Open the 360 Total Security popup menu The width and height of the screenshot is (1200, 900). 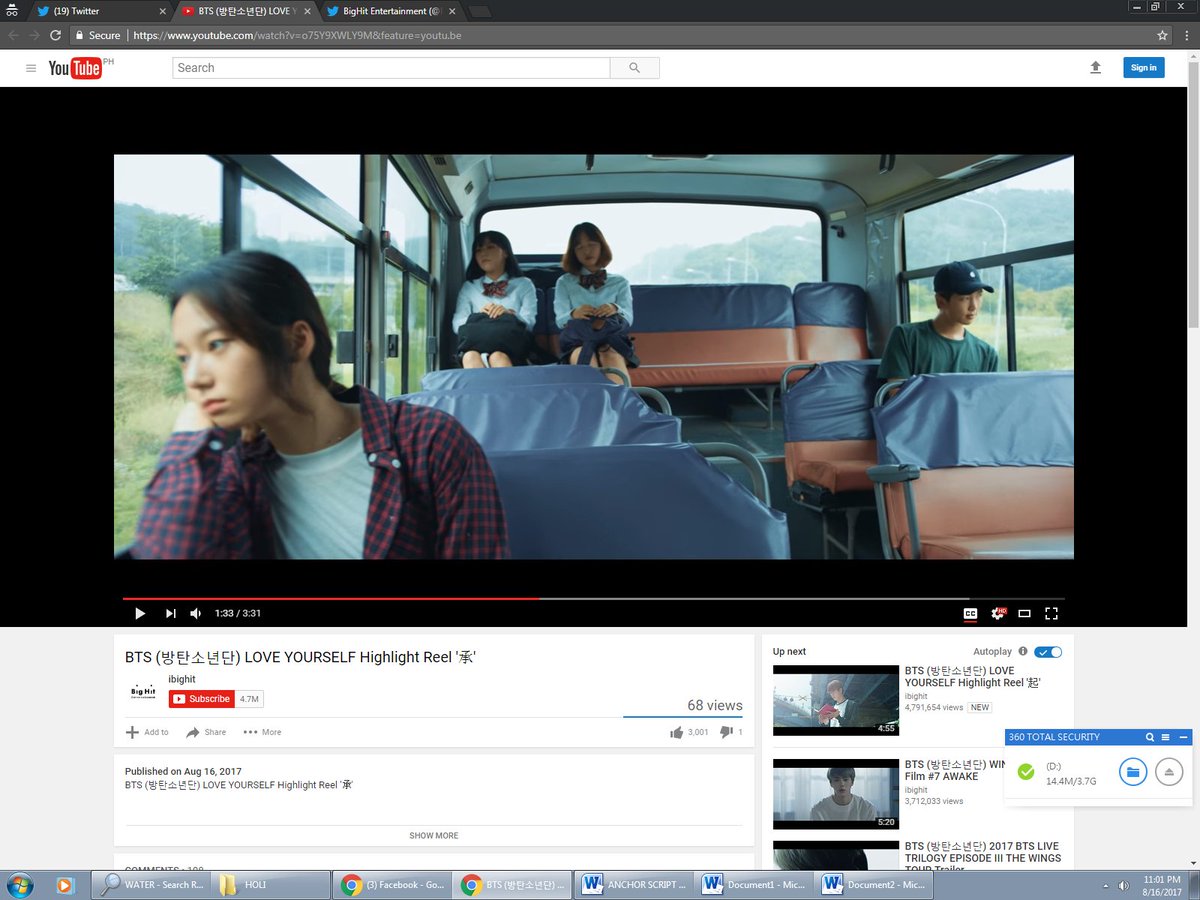(1166, 737)
